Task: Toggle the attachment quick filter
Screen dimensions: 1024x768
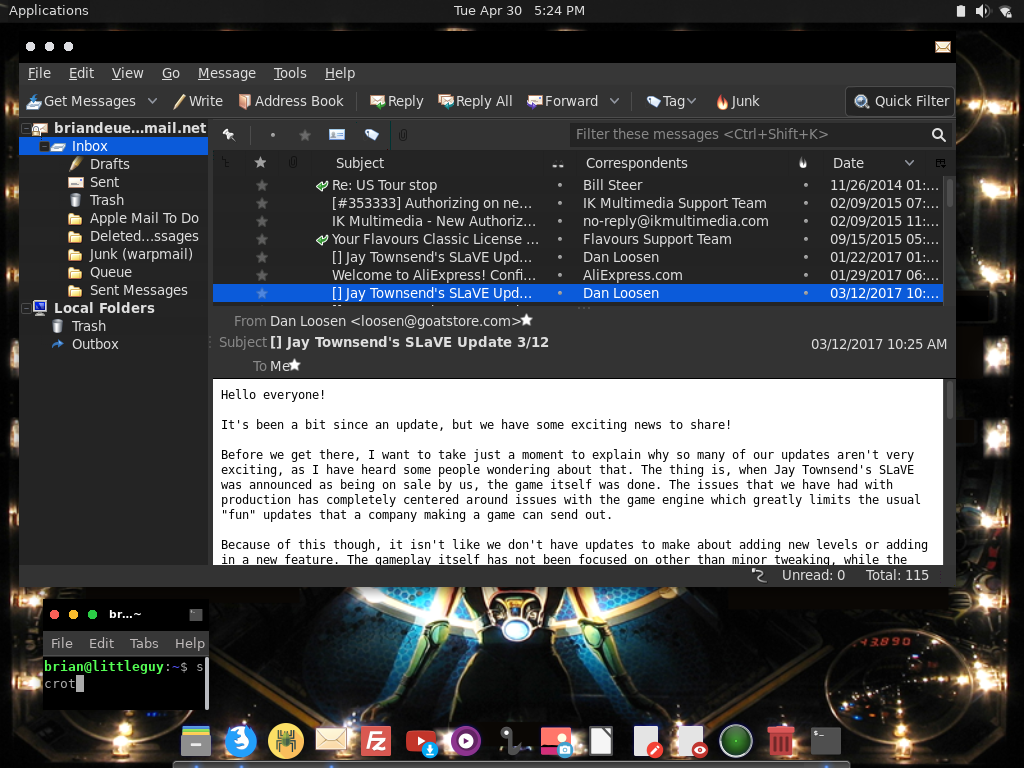Action: pyautogui.click(x=403, y=135)
